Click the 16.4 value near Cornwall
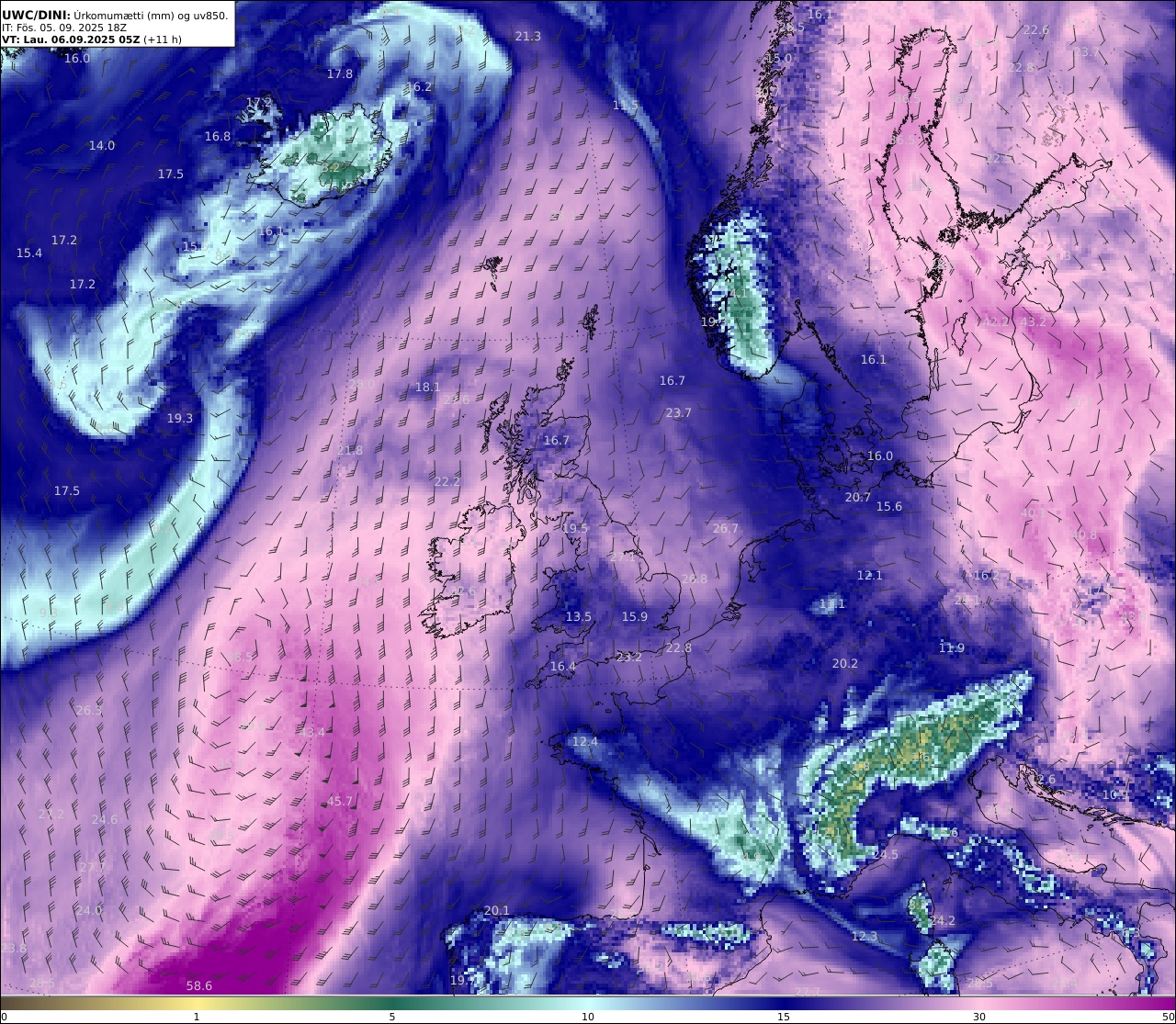1176x1024 pixels. pyautogui.click(x=563, y=666)
